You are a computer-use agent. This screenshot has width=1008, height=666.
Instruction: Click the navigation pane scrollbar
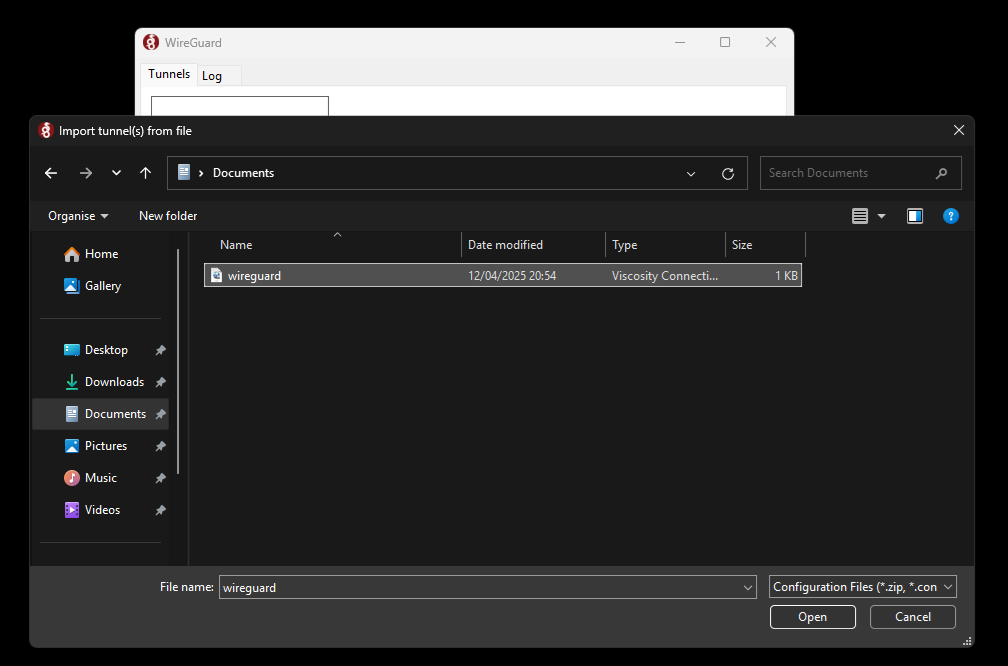(178, 362)
